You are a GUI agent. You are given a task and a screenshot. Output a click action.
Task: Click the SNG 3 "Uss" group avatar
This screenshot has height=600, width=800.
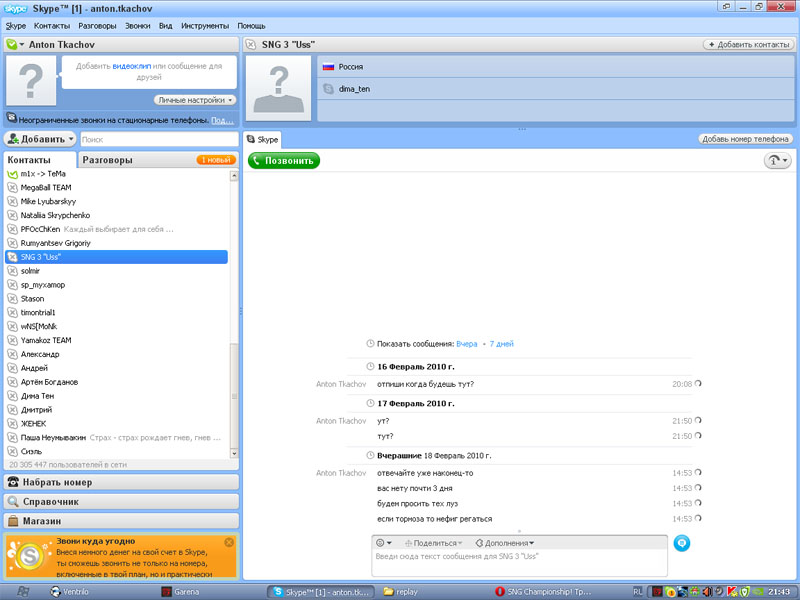pyautogui.click(x=279, y=88)
